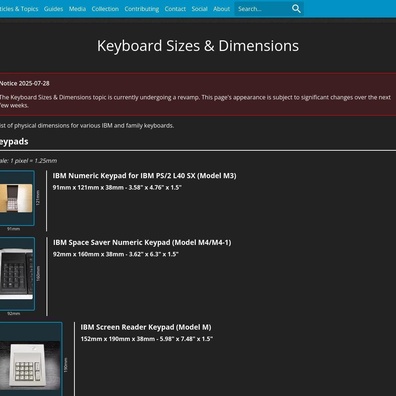This screenshot has height=396, width=396.
Task: Click the Keyboard Sizes & Dimensions heading
Action: tap(198, 46)
